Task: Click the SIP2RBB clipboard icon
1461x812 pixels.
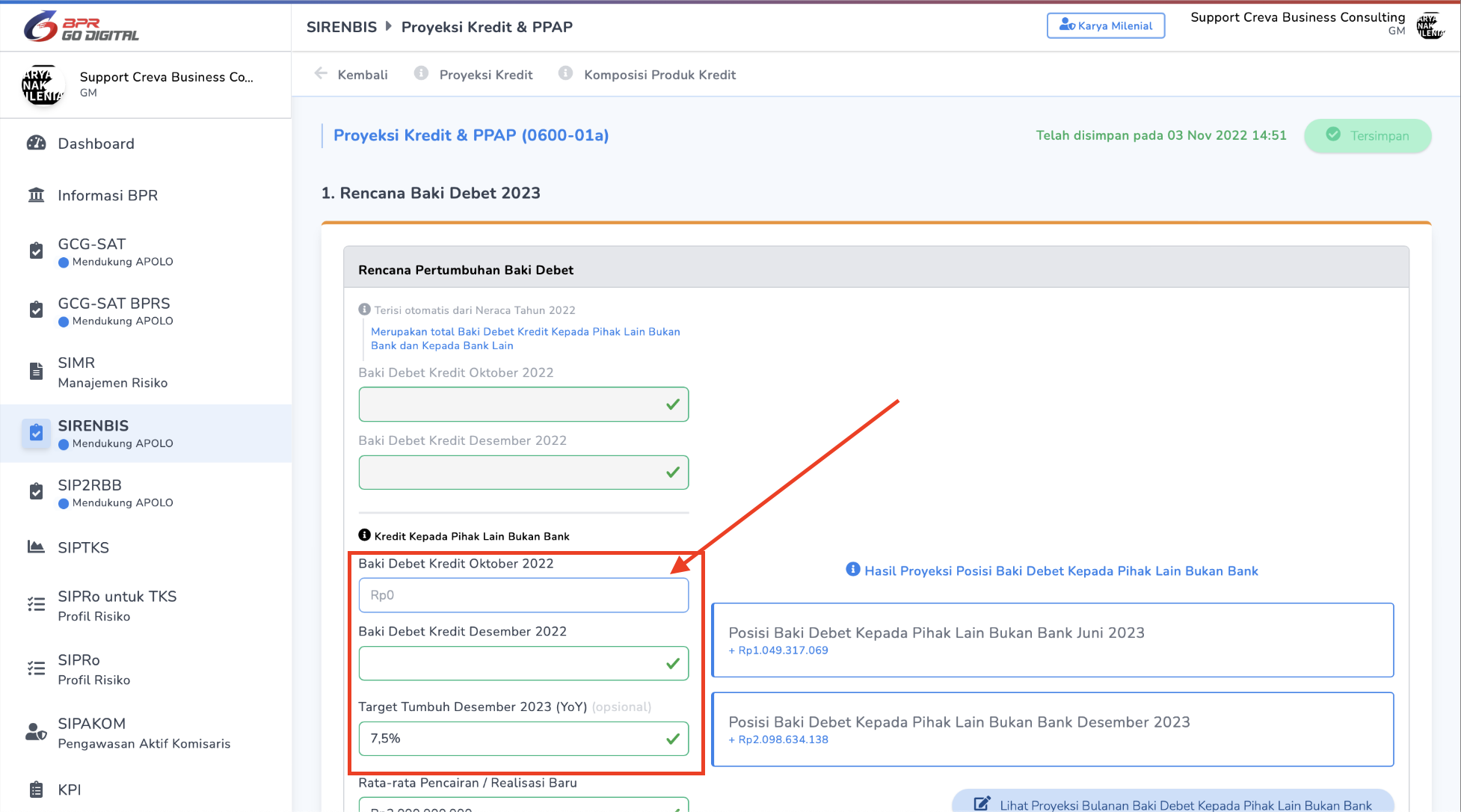Action: pyautogui.click(x=36, y=491)
